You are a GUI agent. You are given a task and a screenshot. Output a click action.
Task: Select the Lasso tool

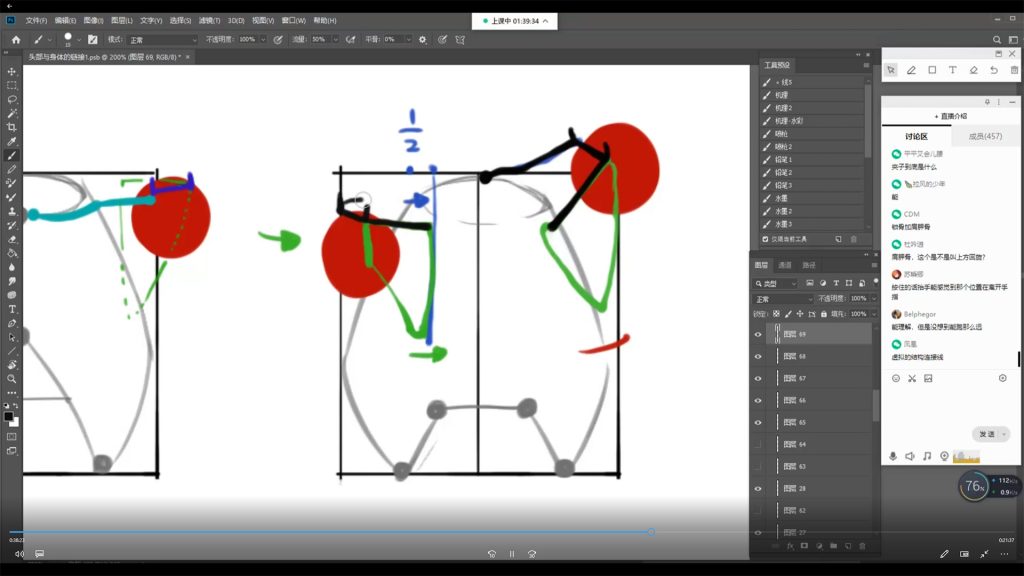point(12,100)
